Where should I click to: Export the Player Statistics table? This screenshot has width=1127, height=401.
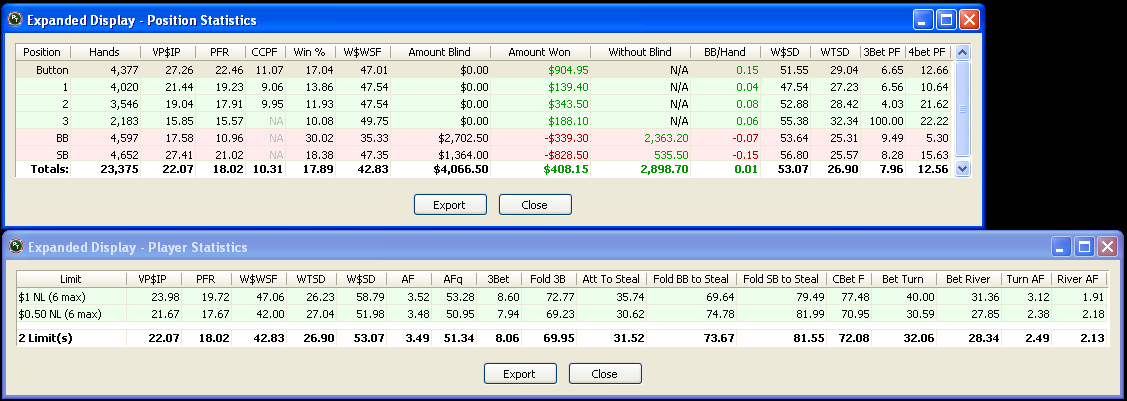pyautogui.click(x=520, y=374)
